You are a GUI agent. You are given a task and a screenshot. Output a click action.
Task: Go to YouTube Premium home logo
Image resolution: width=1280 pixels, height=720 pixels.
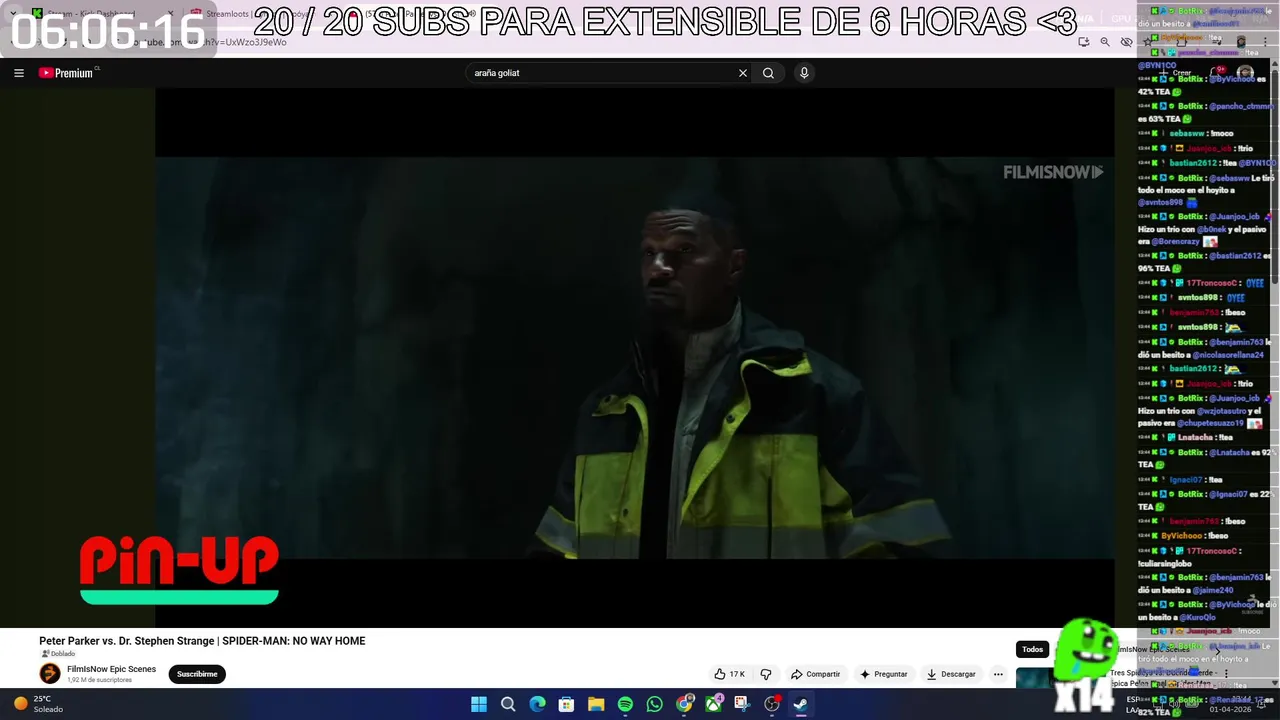[67, 73]
